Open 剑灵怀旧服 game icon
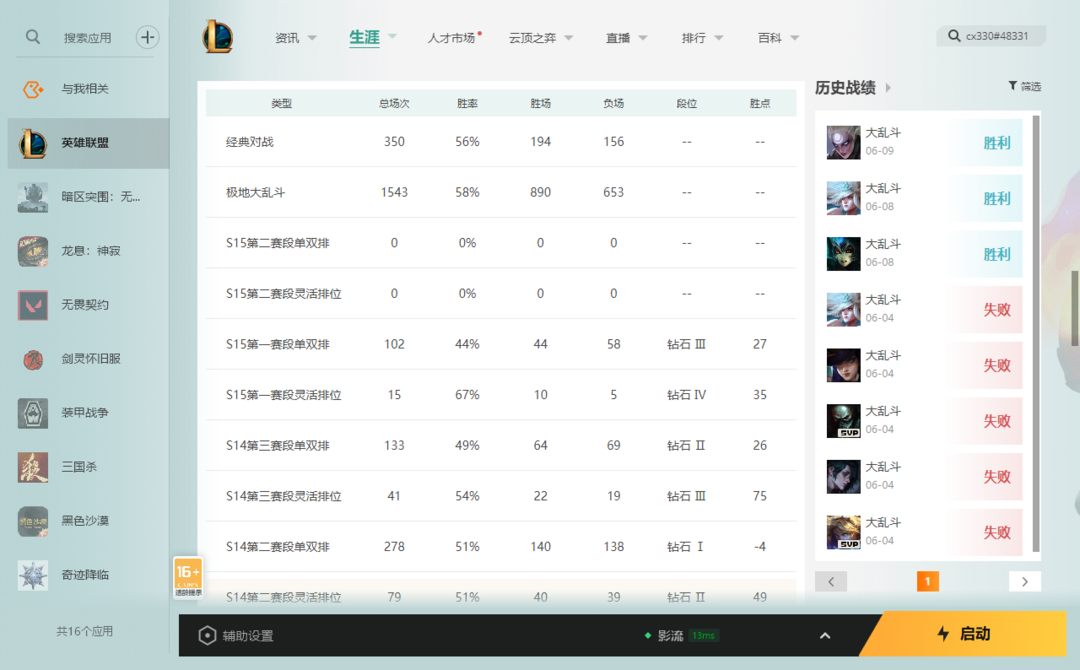This screenshot has height=670, width=1080. (x=33, y=359)
